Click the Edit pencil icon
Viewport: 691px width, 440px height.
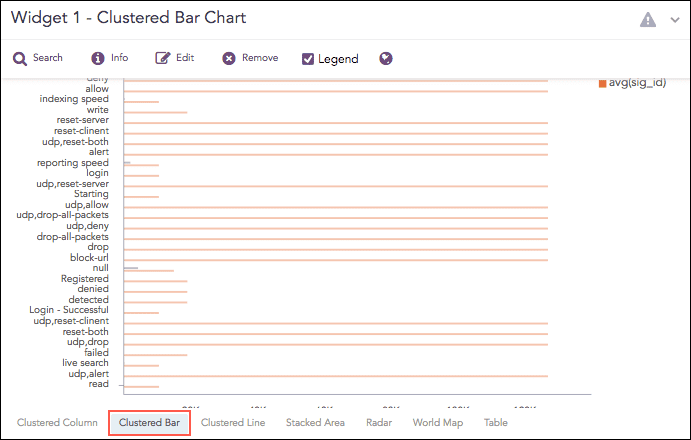pos(162,59)
